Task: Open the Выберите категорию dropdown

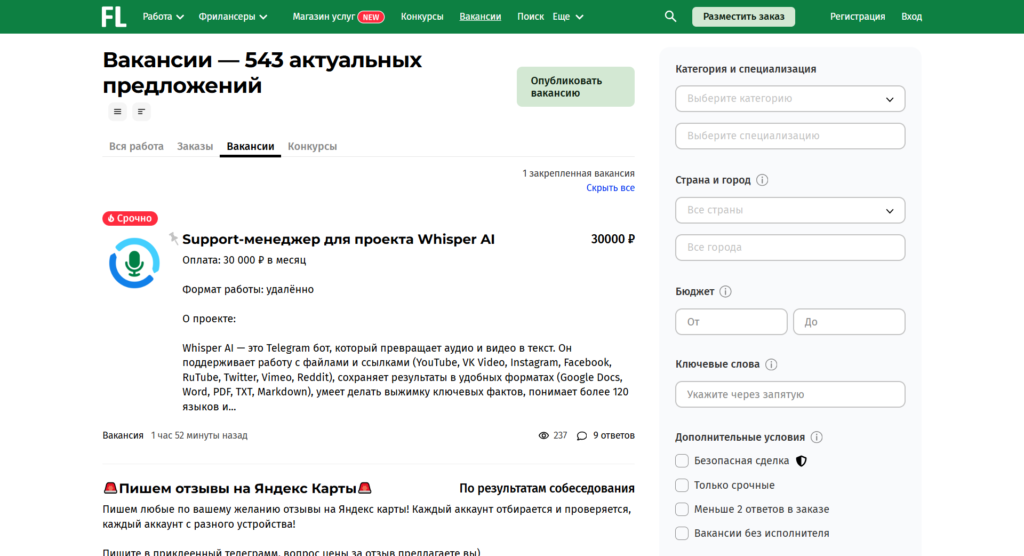Action: tap(790, 99)
